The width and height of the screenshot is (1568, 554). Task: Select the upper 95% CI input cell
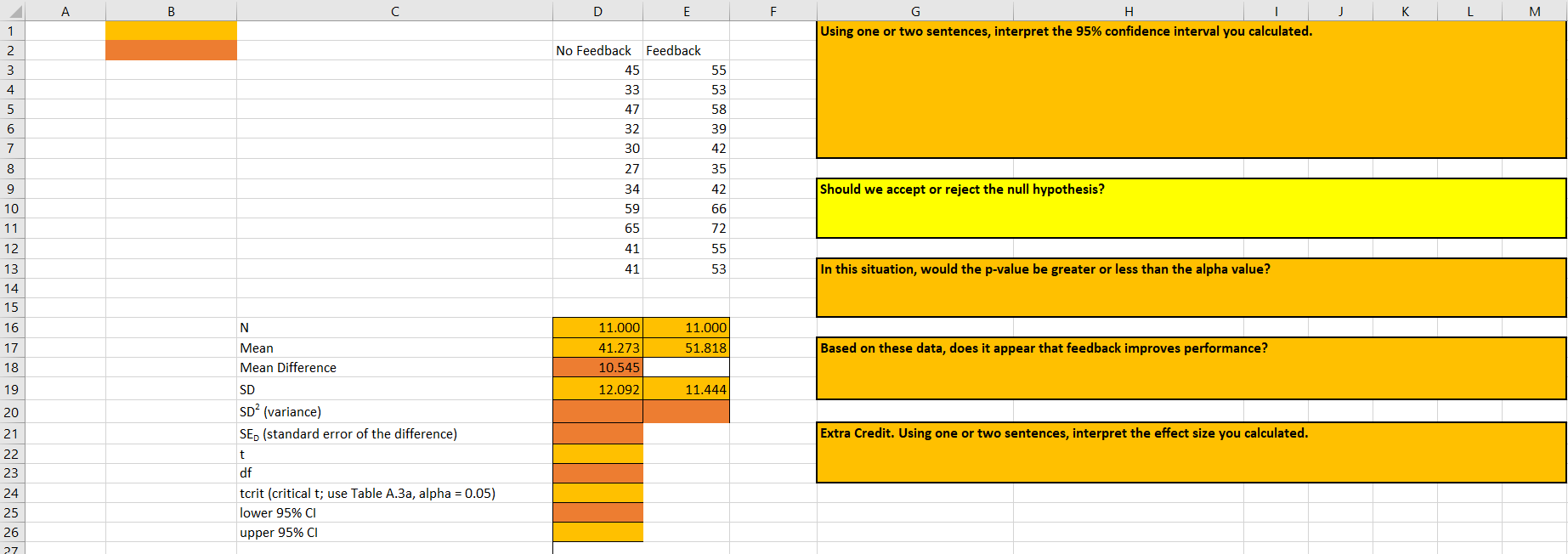pos(597,532)
